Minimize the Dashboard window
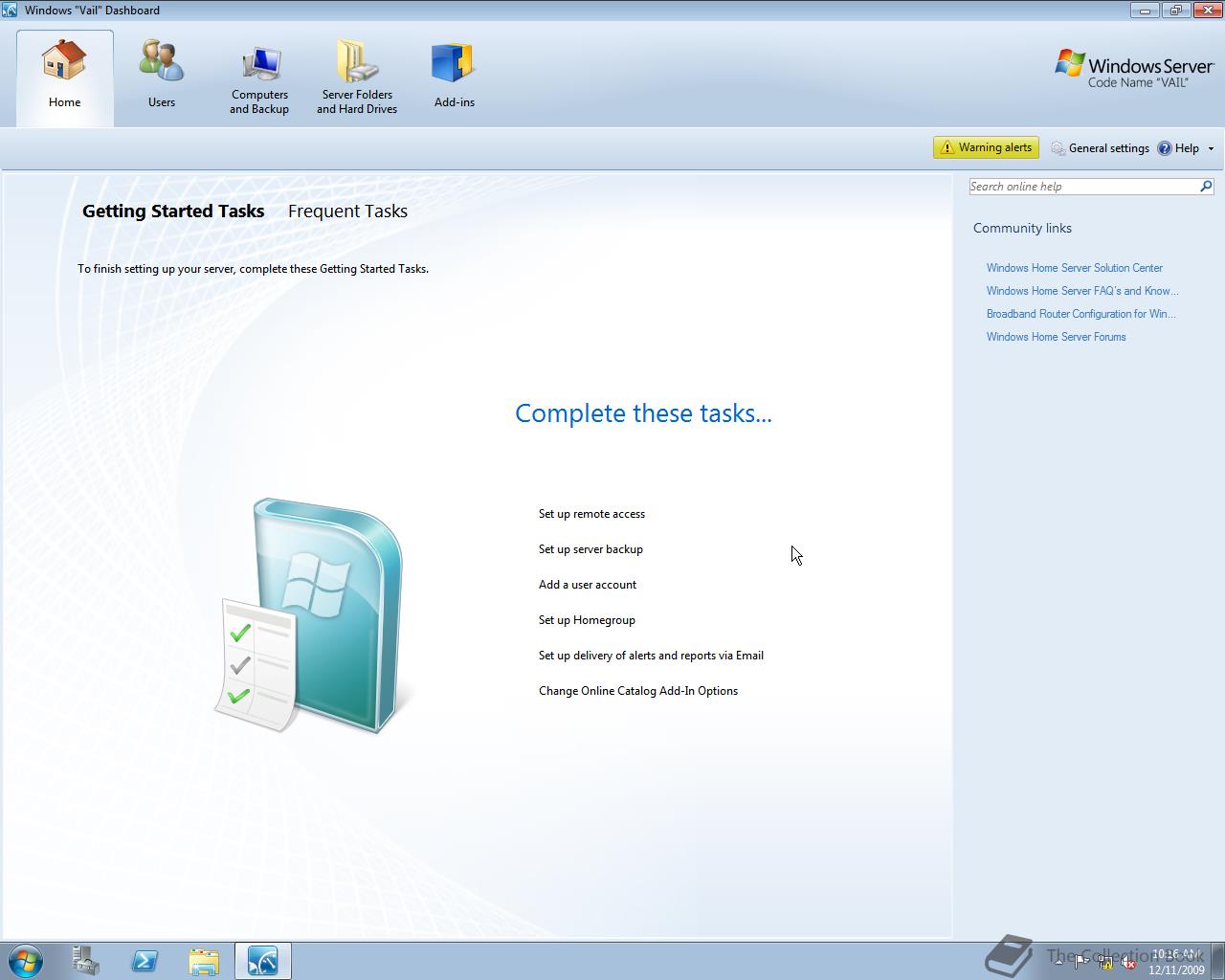Screen dimensions: 1225x980 pos(1144,10)
